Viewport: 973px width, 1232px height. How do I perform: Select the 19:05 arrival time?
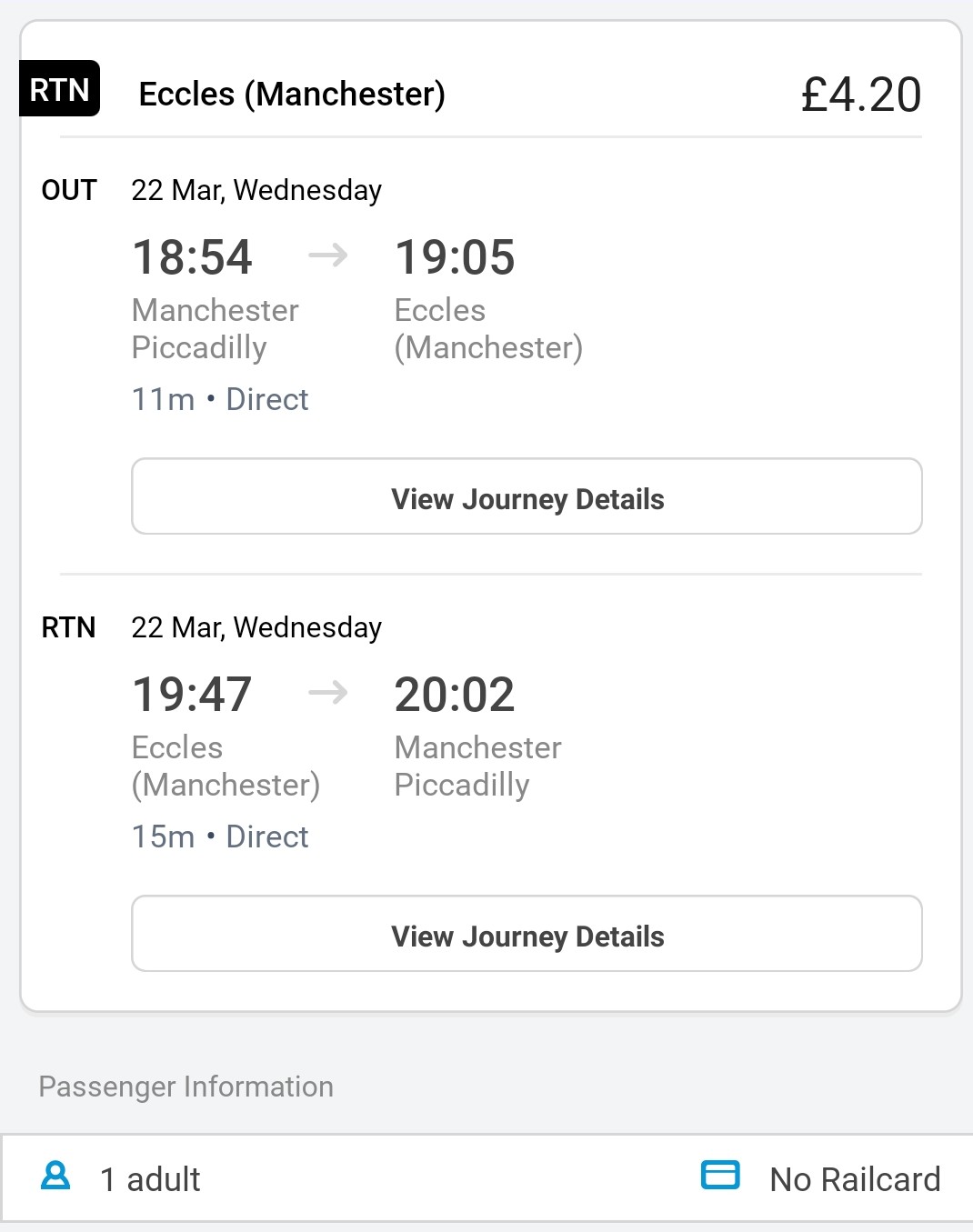click(x=454, y=257)
